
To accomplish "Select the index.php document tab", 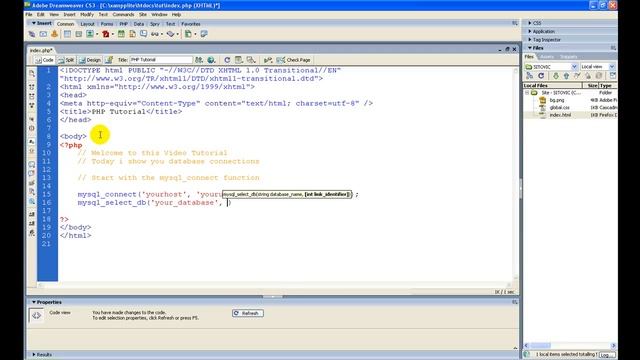I will 41,50.
